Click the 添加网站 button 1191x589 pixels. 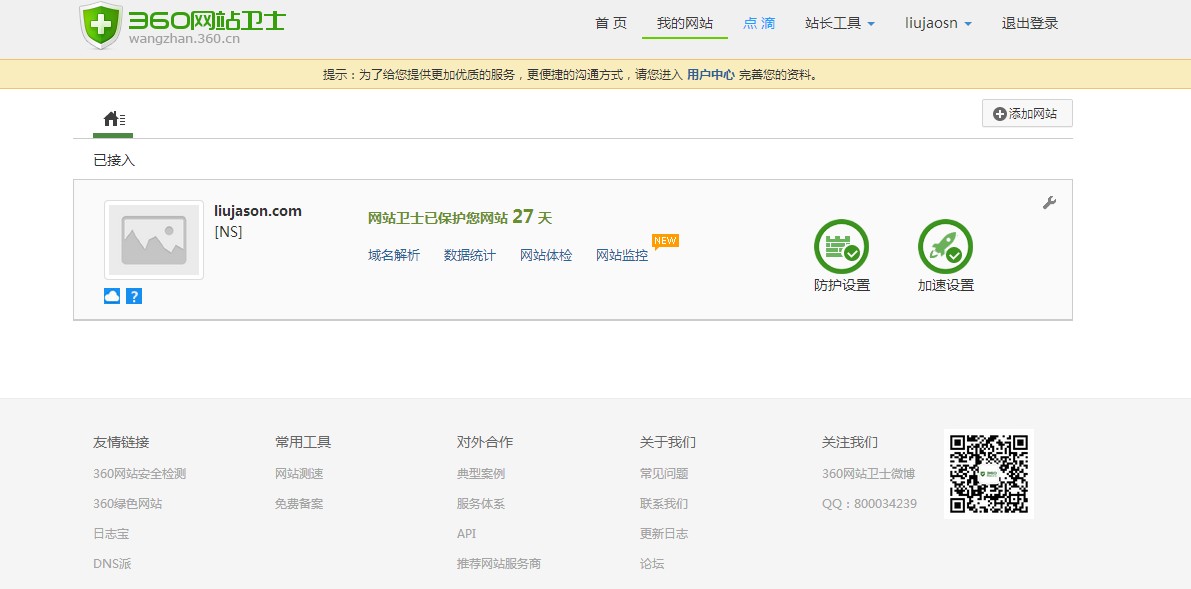click(x=1027, y=113)
